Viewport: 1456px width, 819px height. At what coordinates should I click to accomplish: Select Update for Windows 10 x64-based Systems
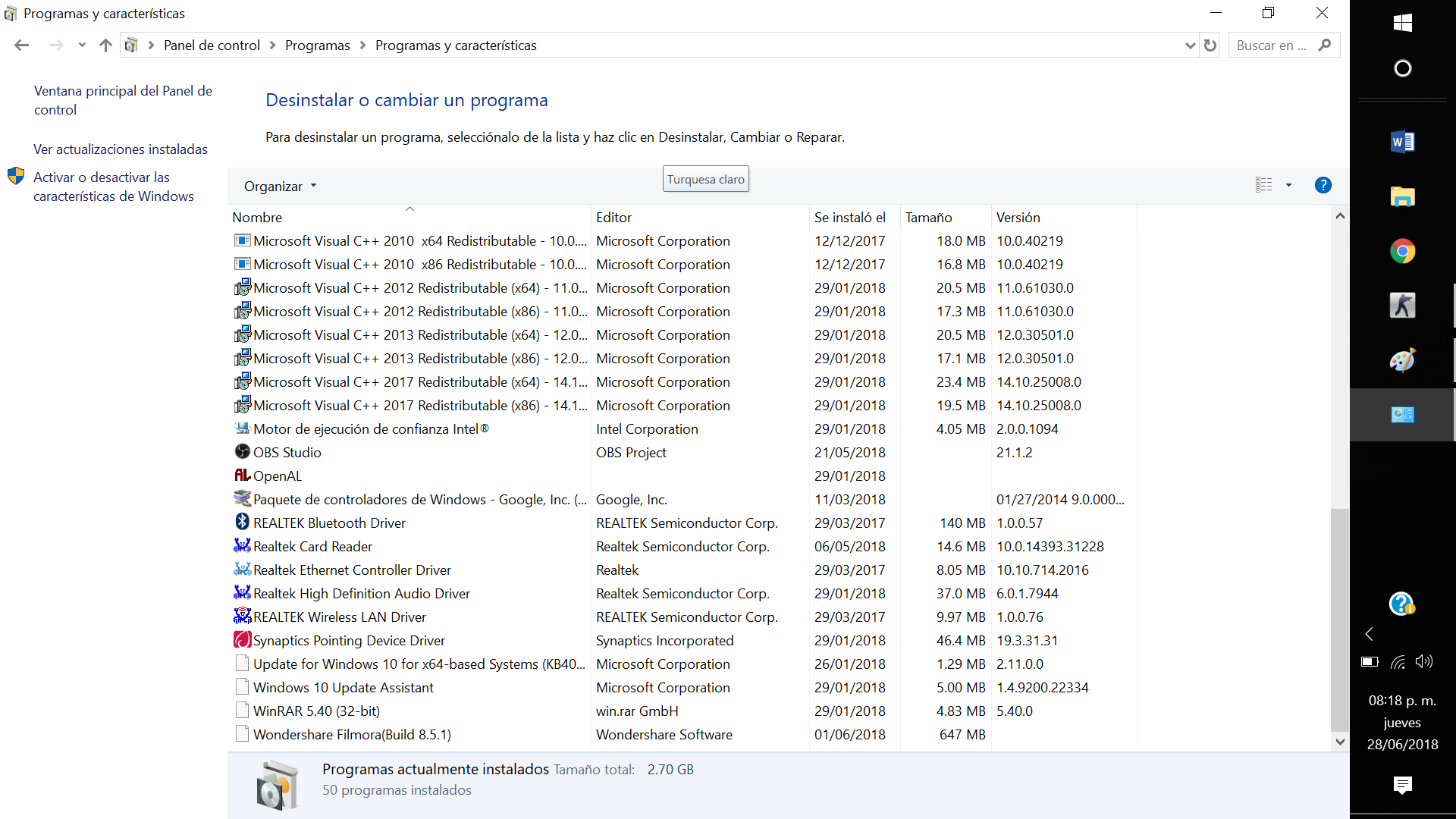tap(419, 664)
